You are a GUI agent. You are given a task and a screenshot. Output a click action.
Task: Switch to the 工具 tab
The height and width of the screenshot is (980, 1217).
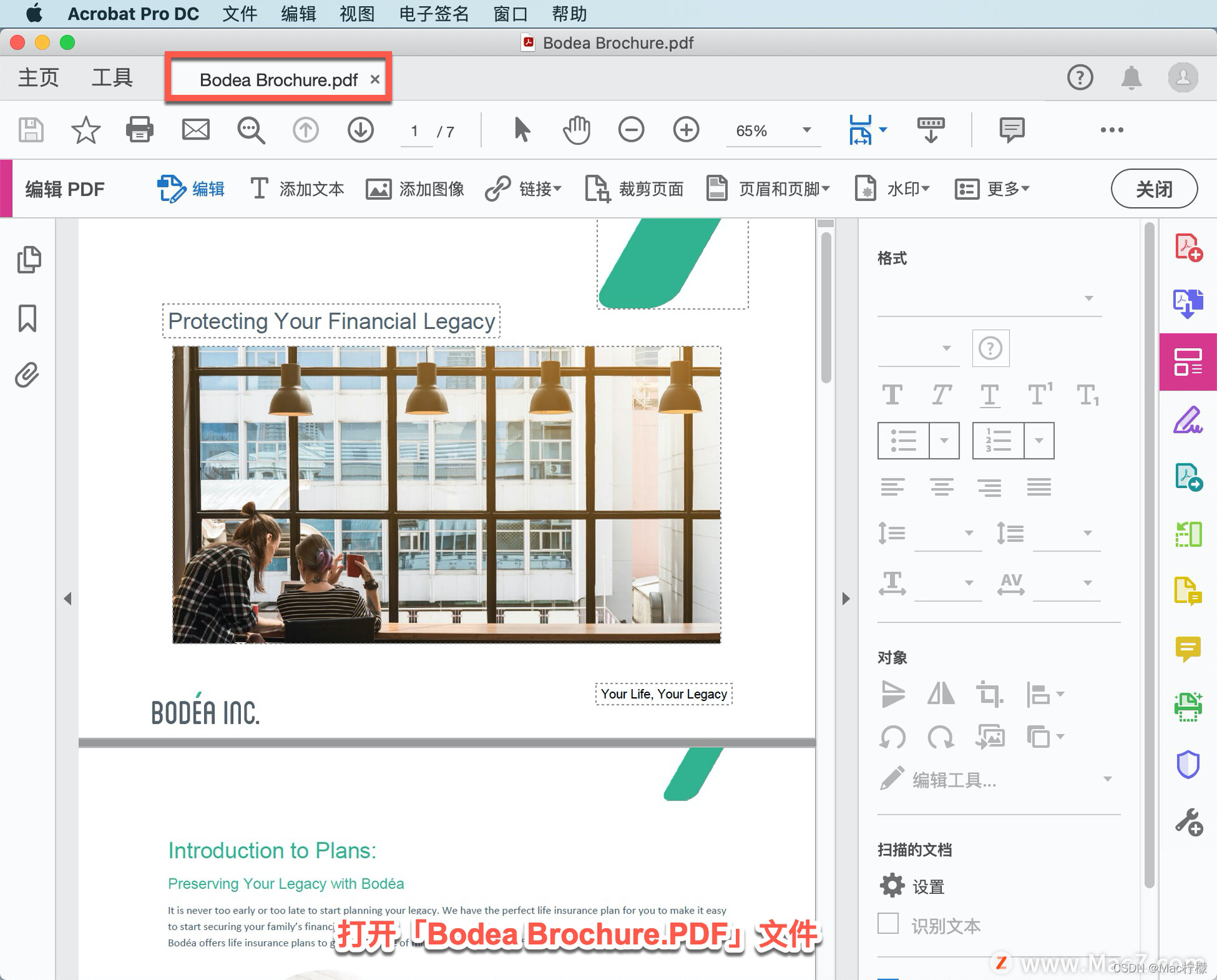[x=112, y=78]
